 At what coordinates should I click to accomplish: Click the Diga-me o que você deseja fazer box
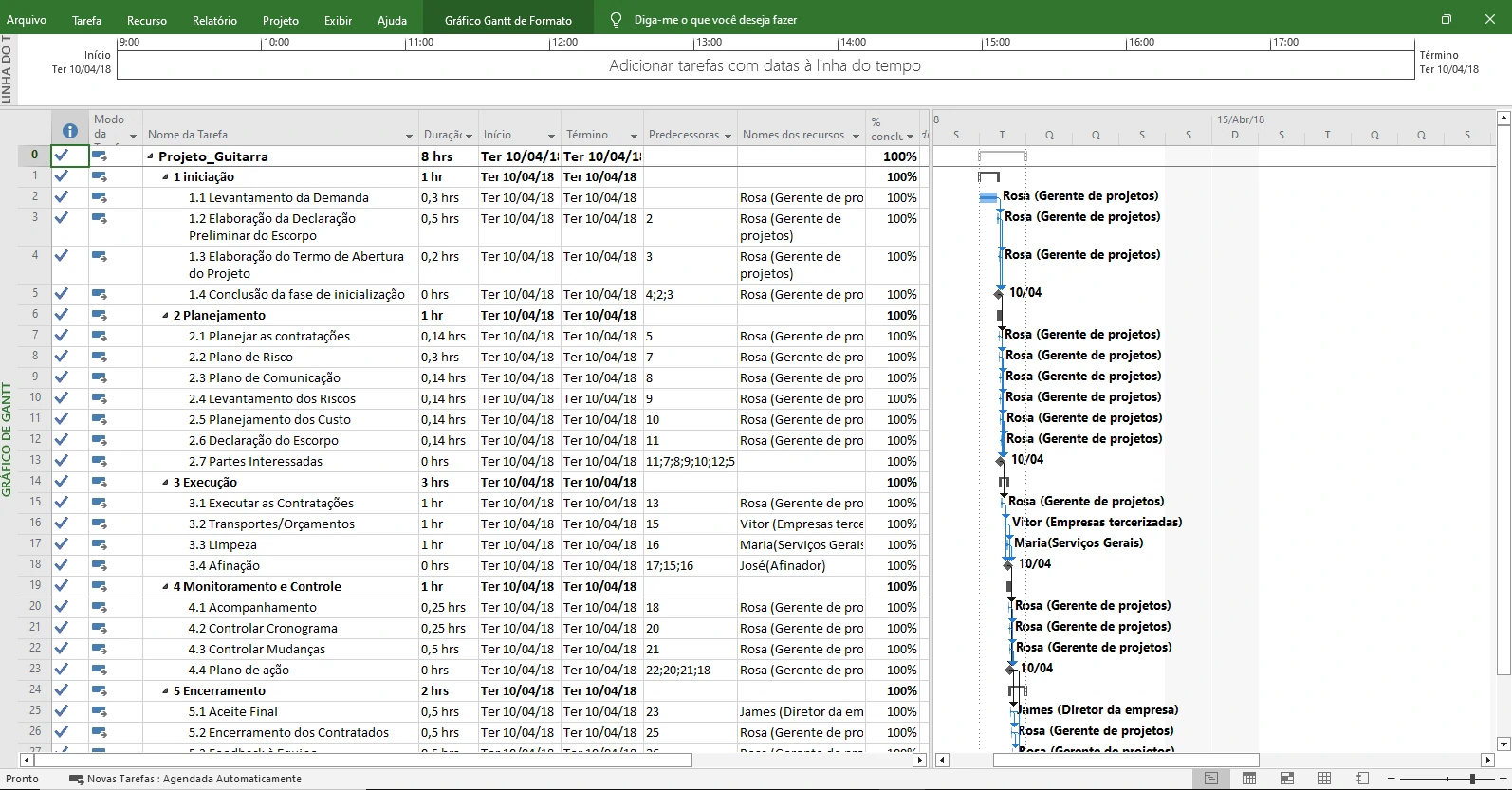coord(715,20)
